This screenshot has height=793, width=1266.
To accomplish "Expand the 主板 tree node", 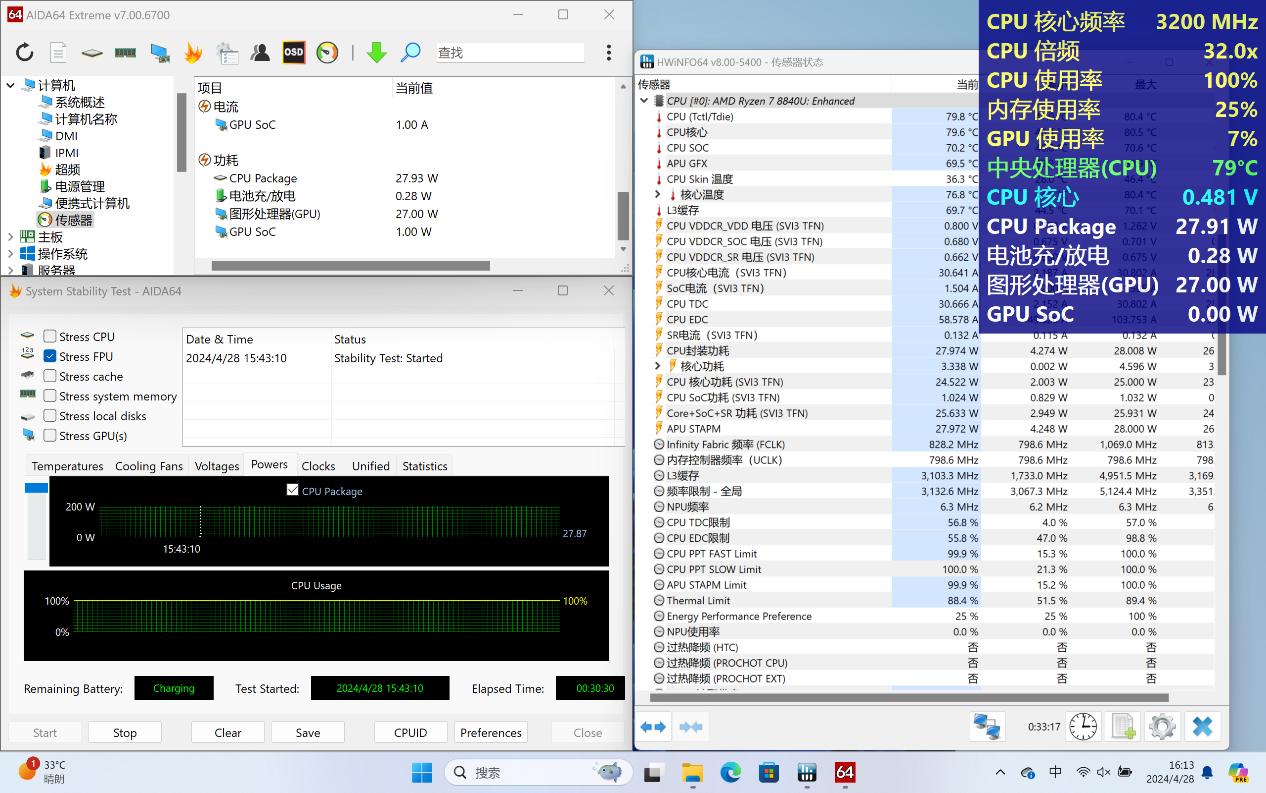I will [x=11, y=237].
